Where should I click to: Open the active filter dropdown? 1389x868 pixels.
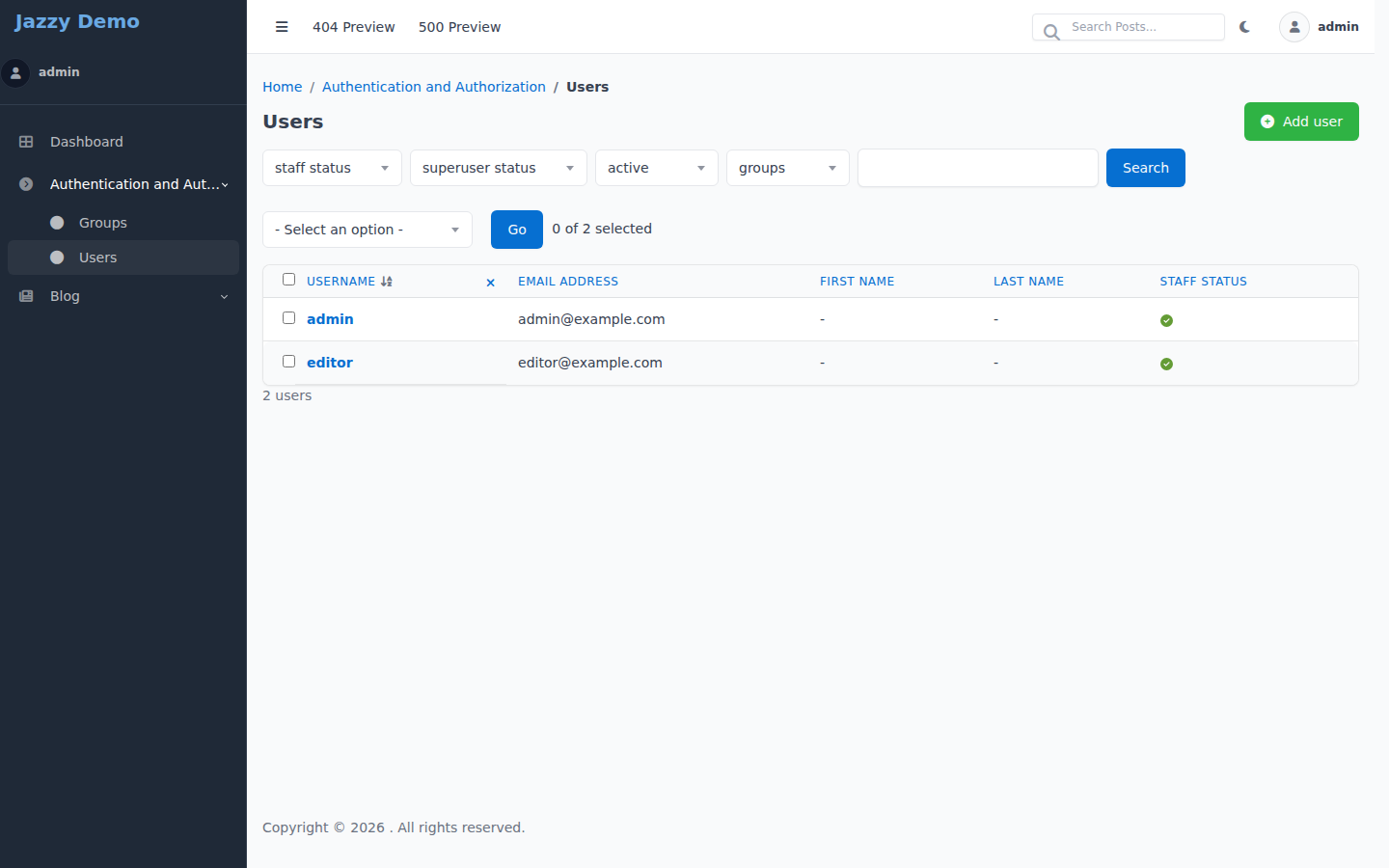coord(657,168)
